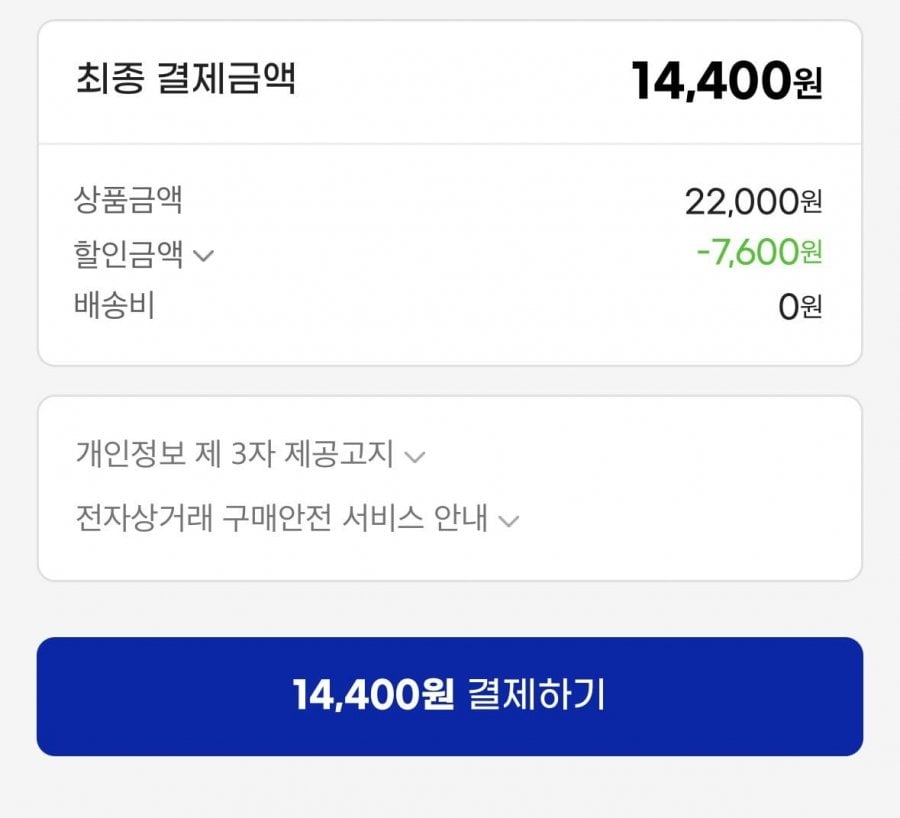Tap the 14,400원 결제하기 button

tap(449, 696)
